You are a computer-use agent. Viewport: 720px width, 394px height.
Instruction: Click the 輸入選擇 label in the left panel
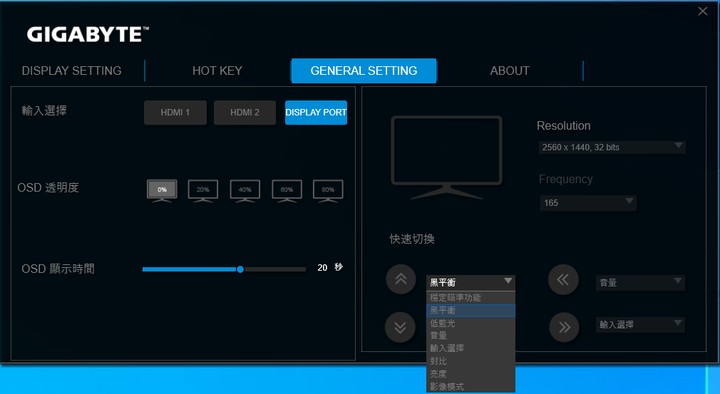(44, 111)
